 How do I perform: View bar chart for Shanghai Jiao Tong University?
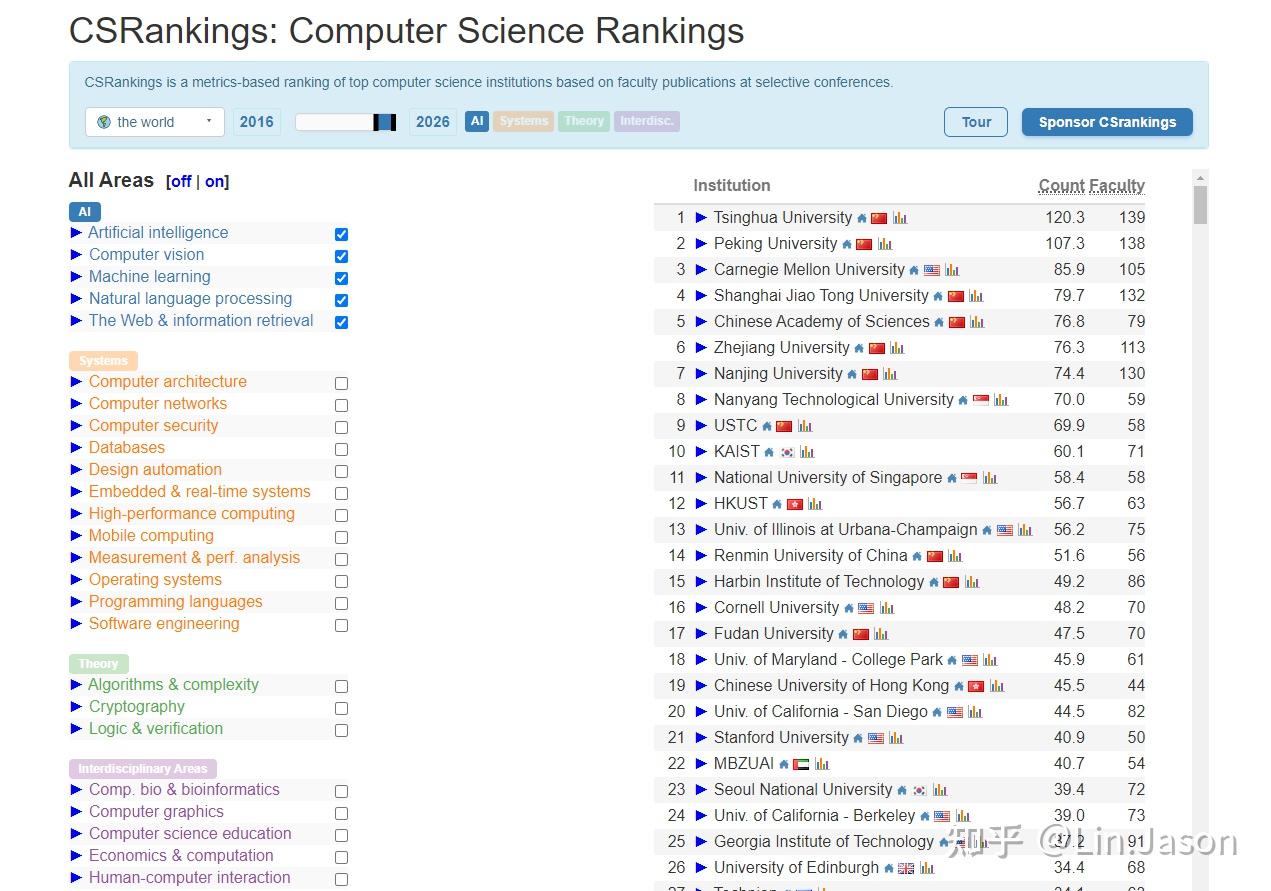click(x=976, y=296)
